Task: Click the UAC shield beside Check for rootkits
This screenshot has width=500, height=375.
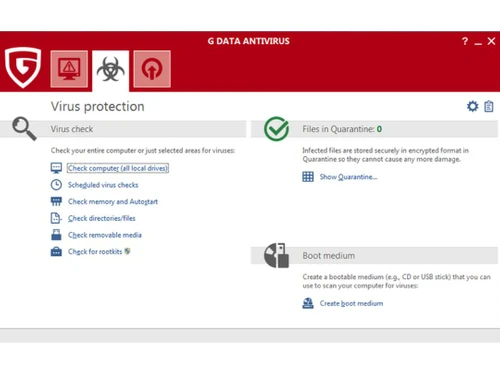Action: tap(127, 251)
